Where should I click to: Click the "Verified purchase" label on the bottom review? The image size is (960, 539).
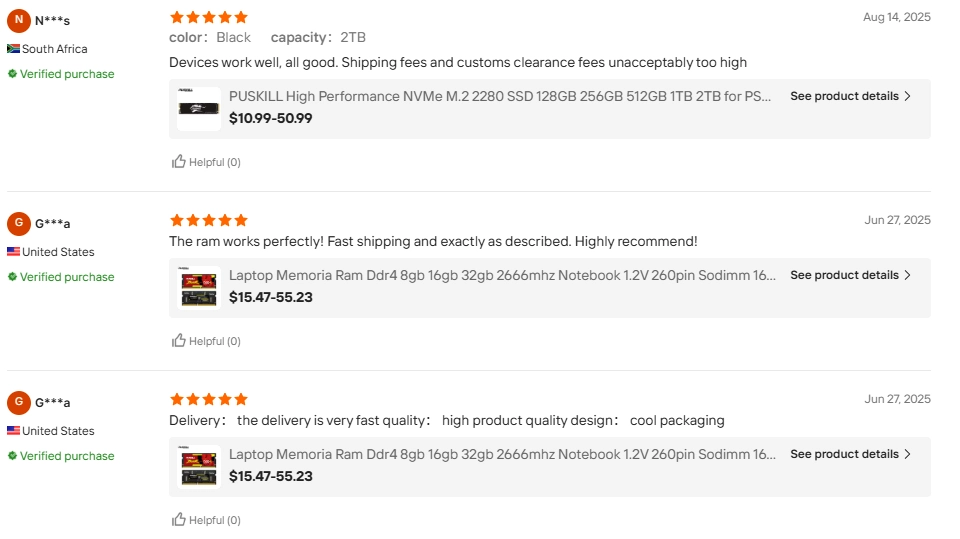pos(67,456)
